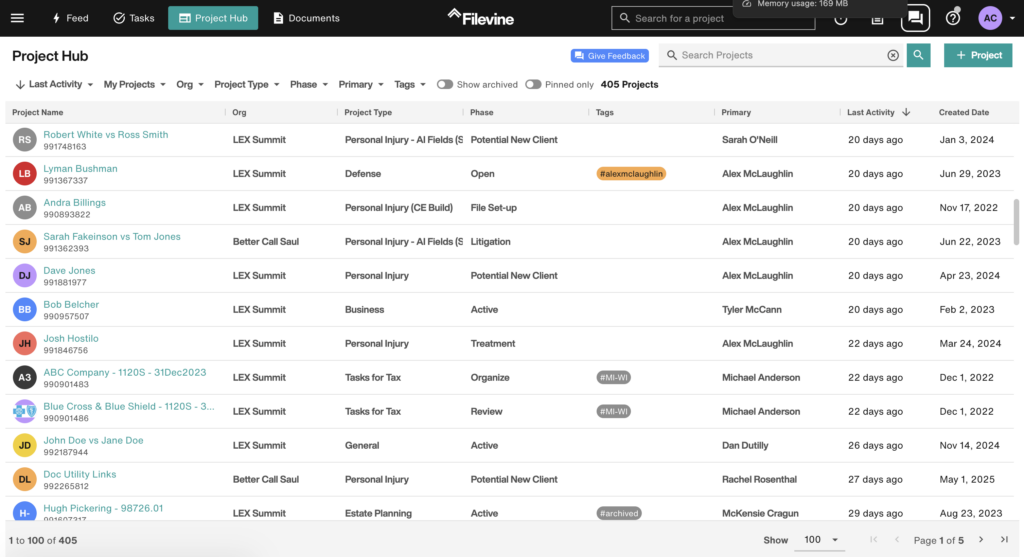Expand the My Projects filter

(134, 85)
